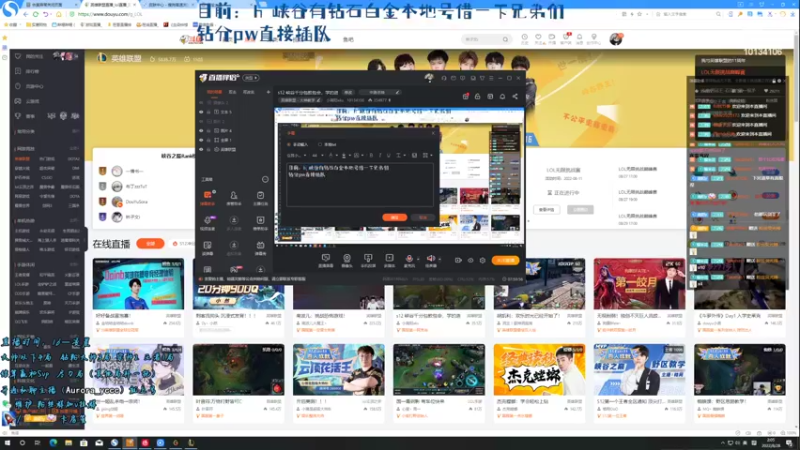Click the webcam source icon in bottom bar
800x450 pixels.
click(347, 260)
